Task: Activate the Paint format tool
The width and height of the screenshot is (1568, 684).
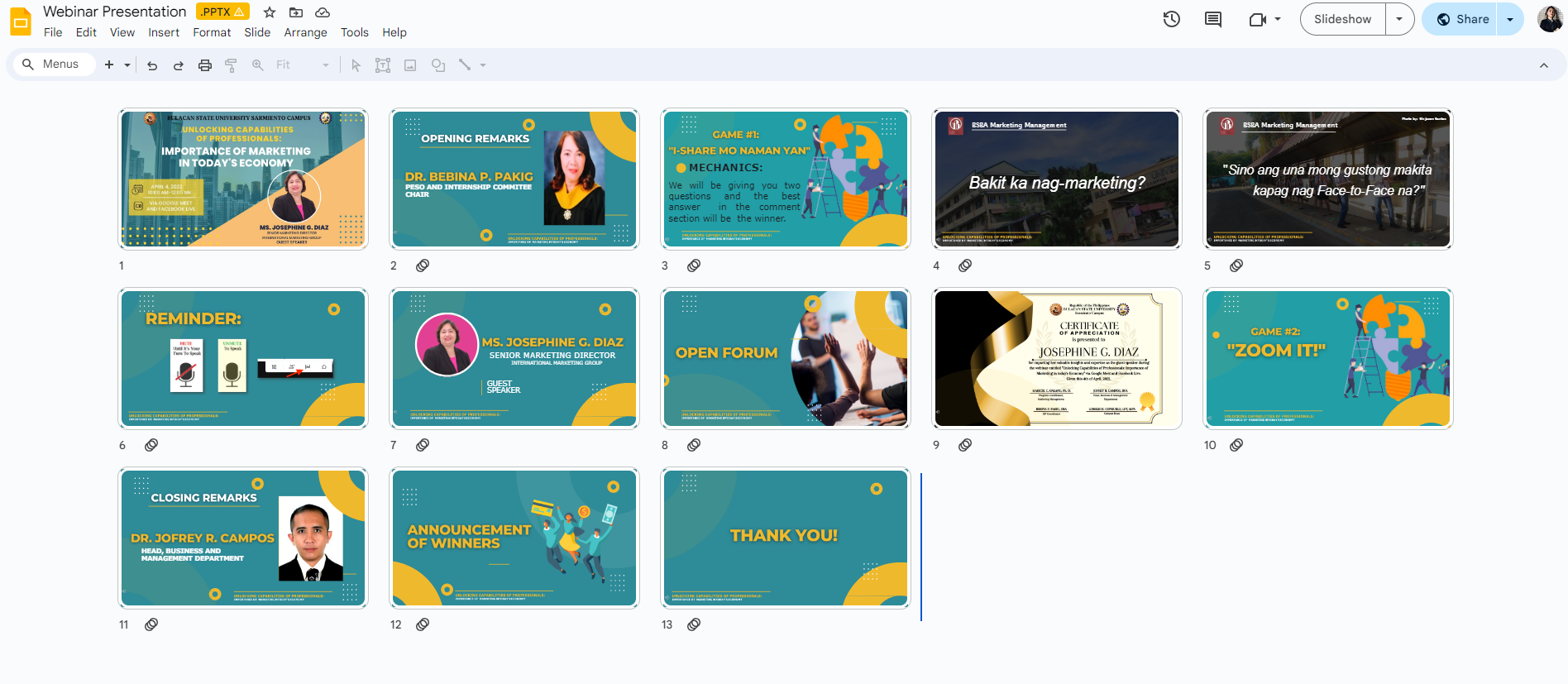Action: point(232,65)
